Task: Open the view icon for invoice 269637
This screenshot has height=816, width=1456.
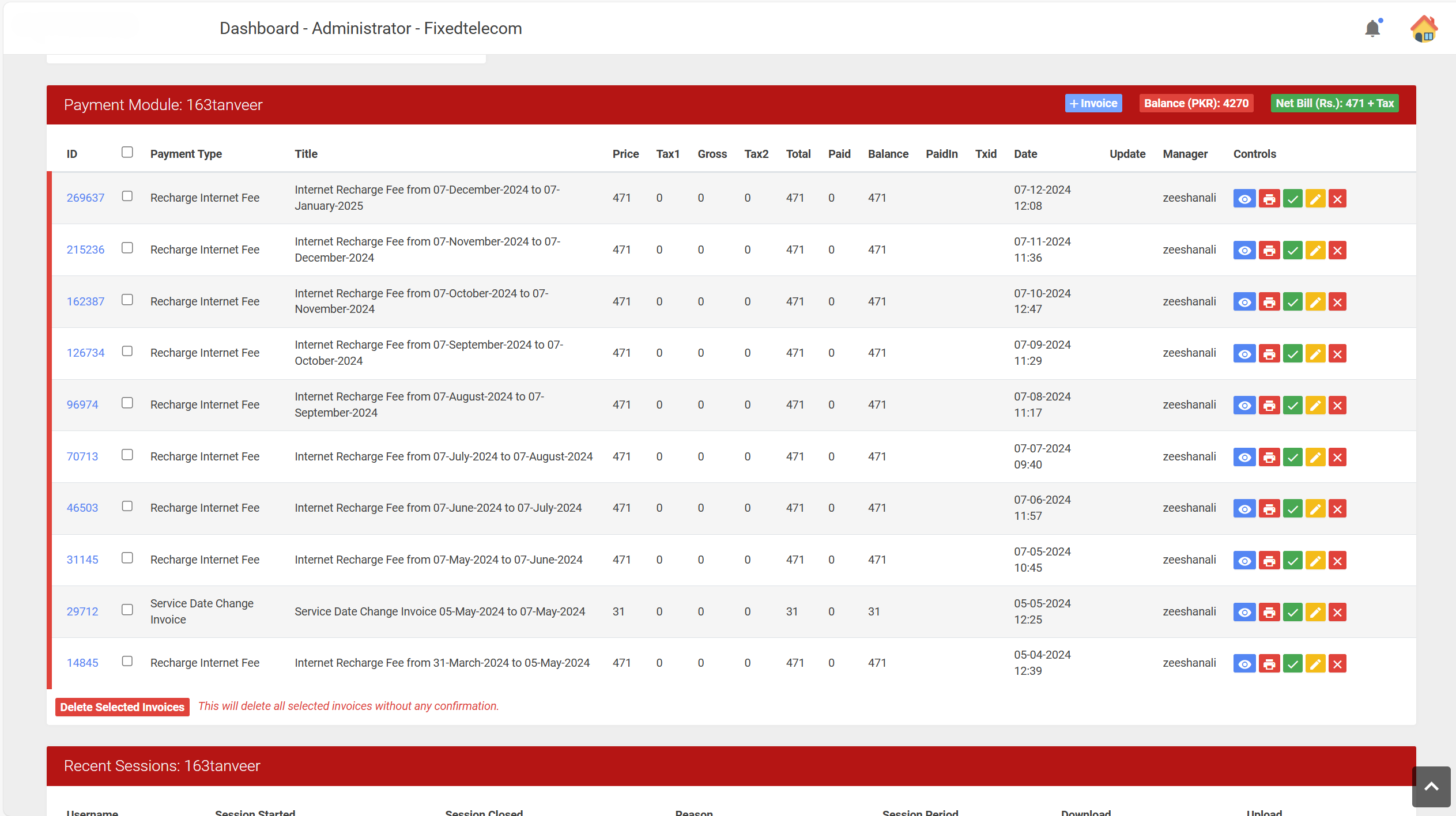Action: (x=1244, y=198)
